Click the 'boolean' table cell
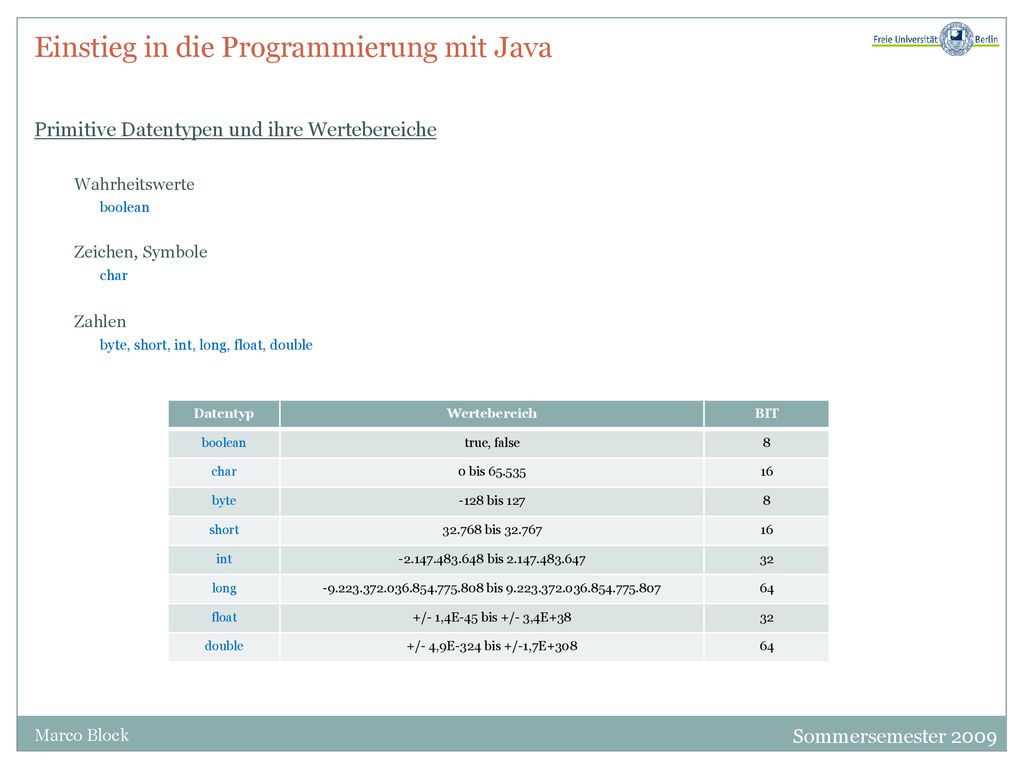This screenshot has height=768, width=1024. coord(224,443)
